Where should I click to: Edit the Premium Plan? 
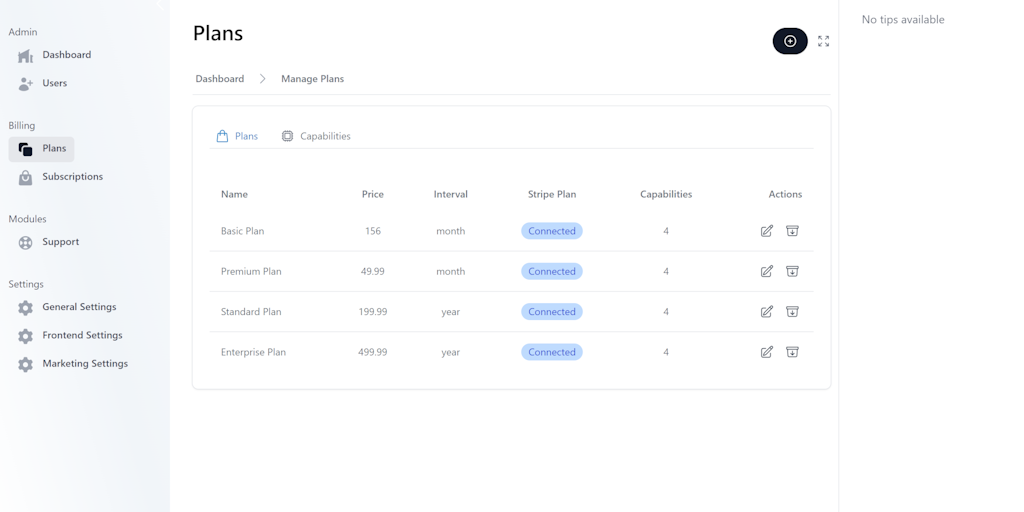tap(766, 271)
